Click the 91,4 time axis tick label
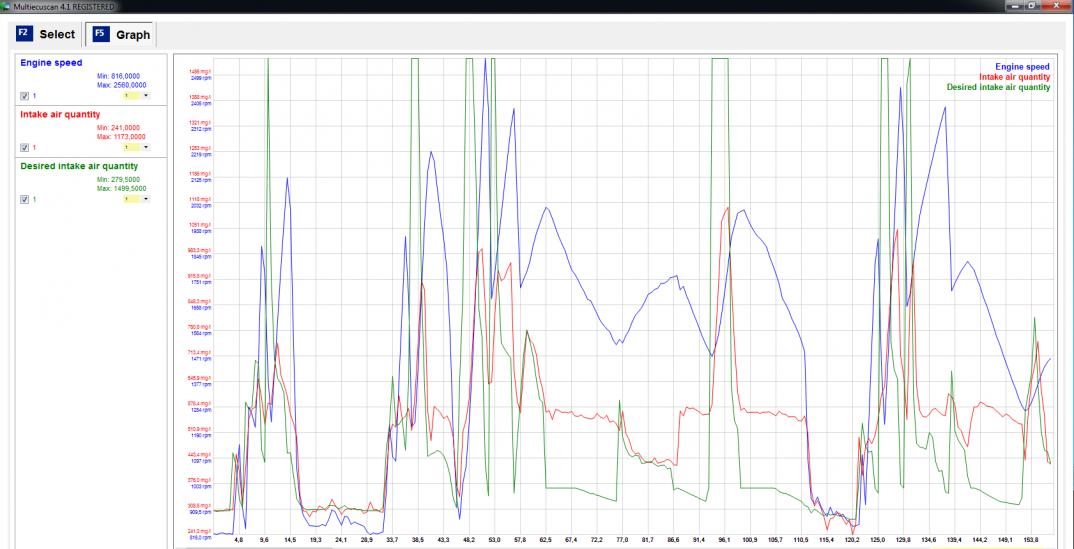The height and width of the screenshot is (549, 1074). point(699,540)
